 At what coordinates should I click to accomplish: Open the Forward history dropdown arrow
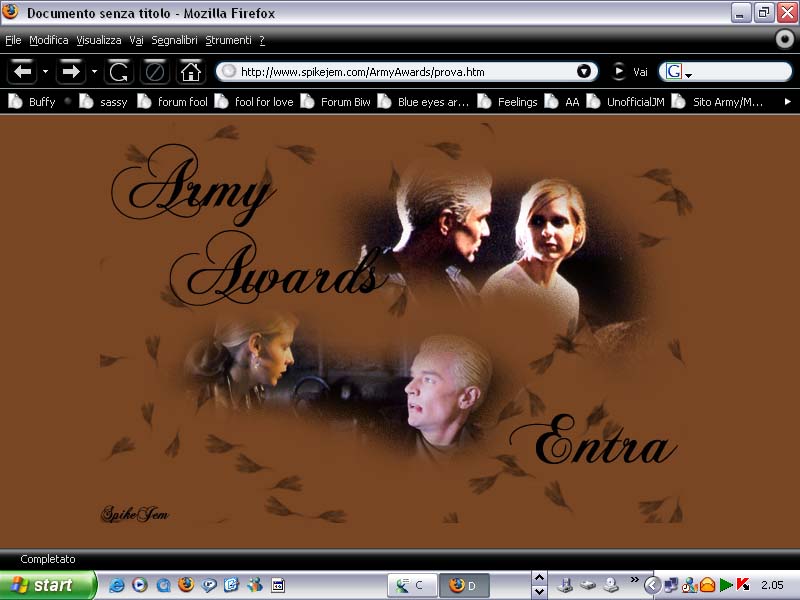(x=94, y=71)
